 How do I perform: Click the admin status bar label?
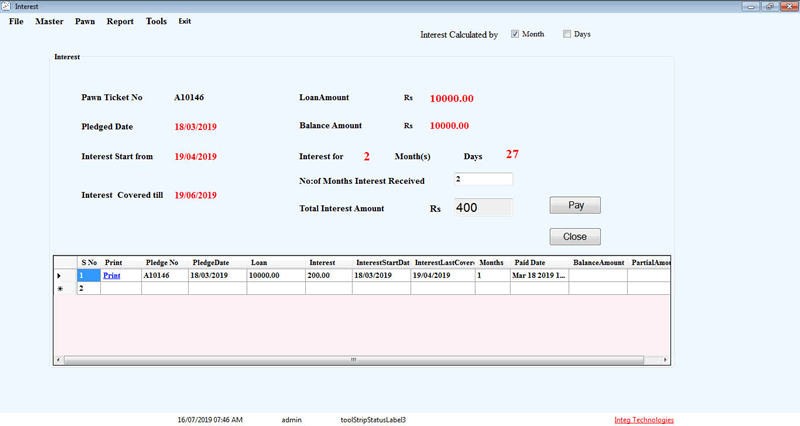pos(291,420)
